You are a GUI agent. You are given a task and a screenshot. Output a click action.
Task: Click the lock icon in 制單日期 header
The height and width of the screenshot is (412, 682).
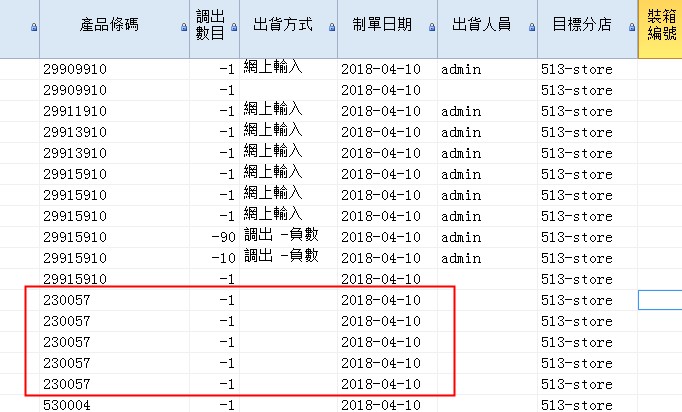[x=429, y=29]
